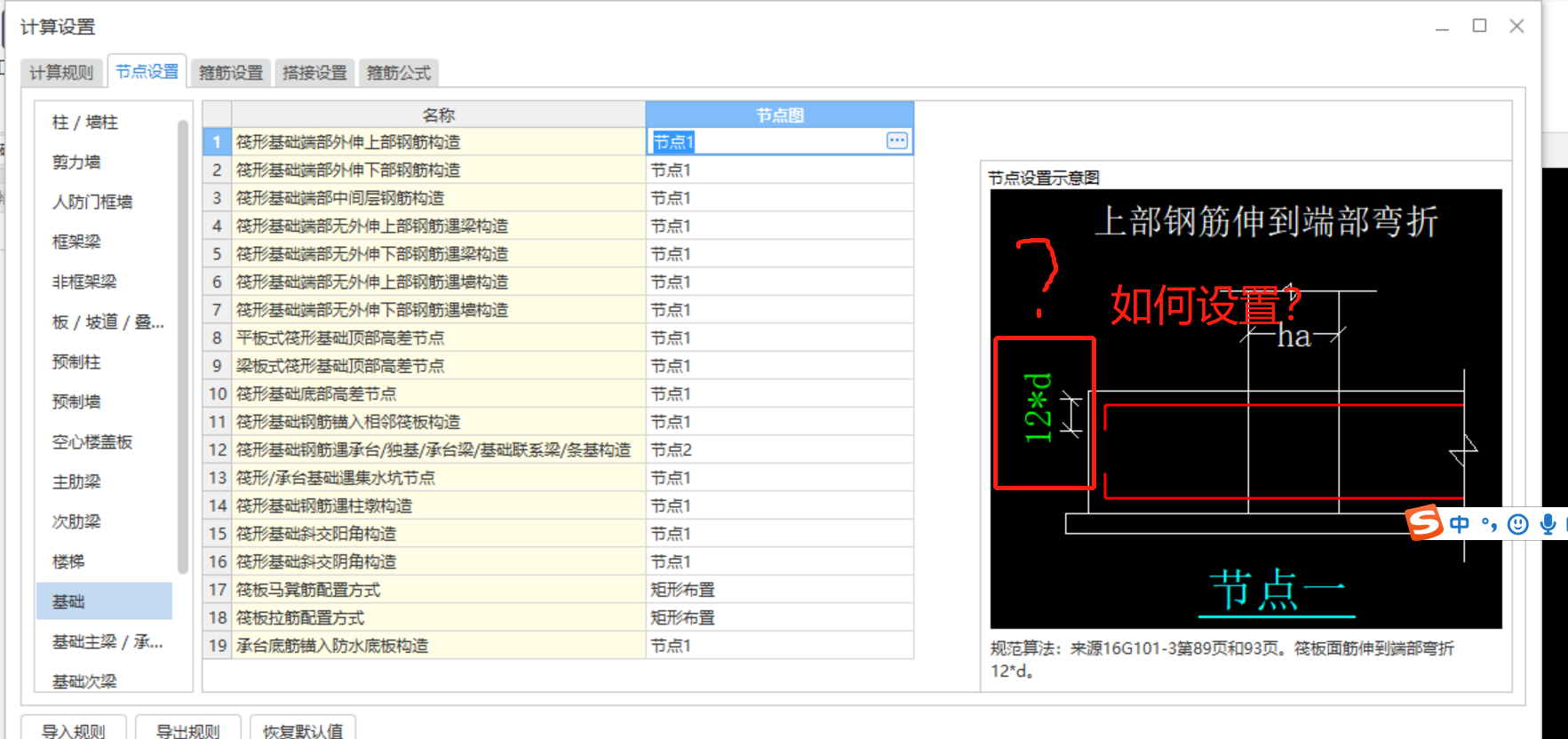Select row 筏形基础端部外伸上部钢筋构造

(x=438, y=142)
